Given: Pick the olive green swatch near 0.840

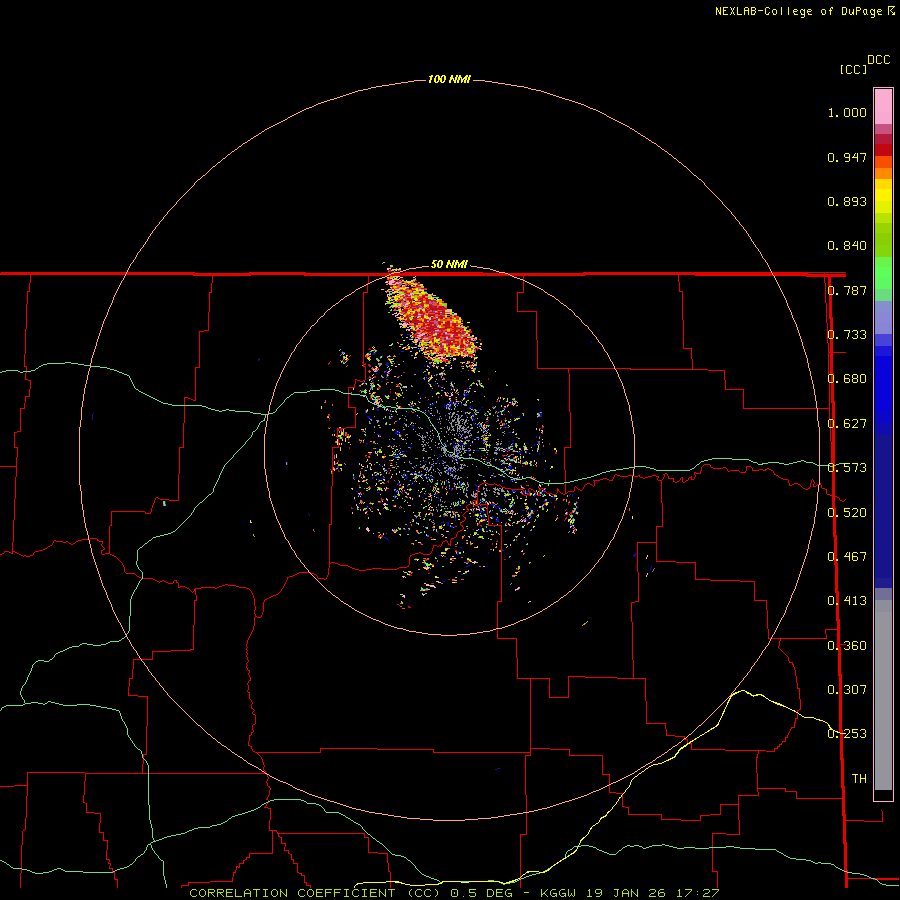Looking at the screenshot, I should coord(883,239).
